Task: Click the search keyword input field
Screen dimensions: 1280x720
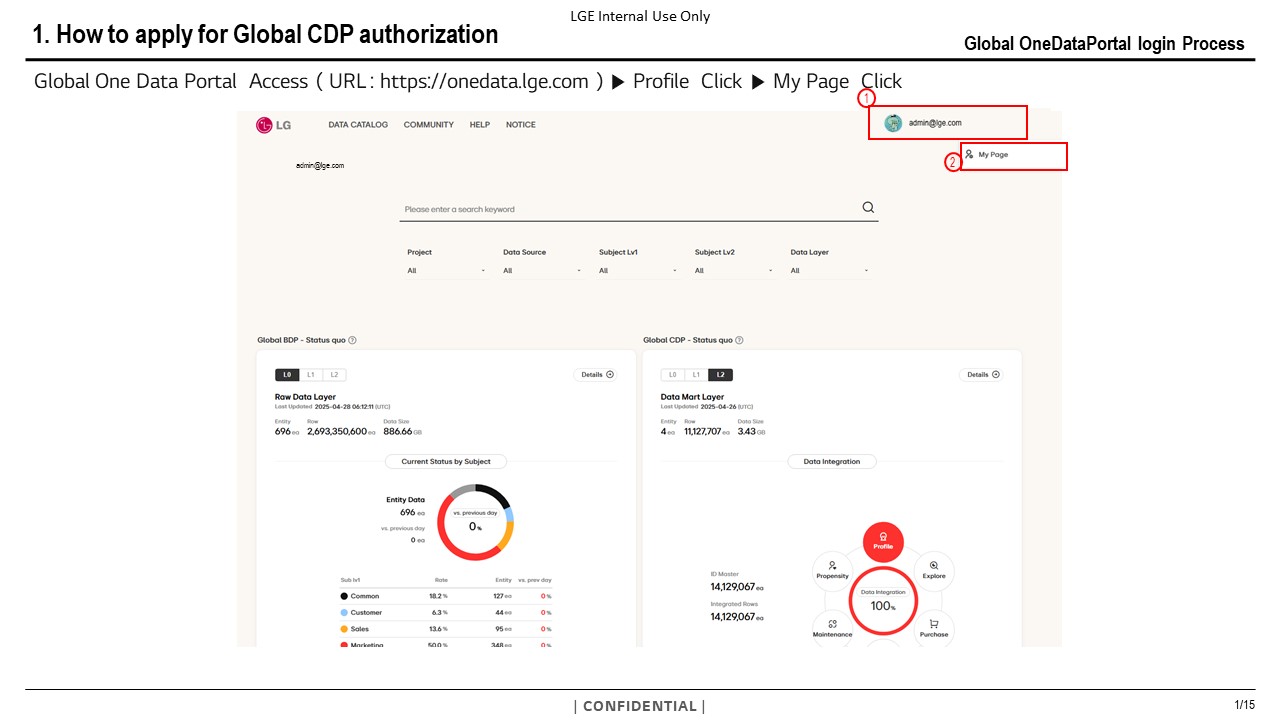Action: [x=628, y=209]
